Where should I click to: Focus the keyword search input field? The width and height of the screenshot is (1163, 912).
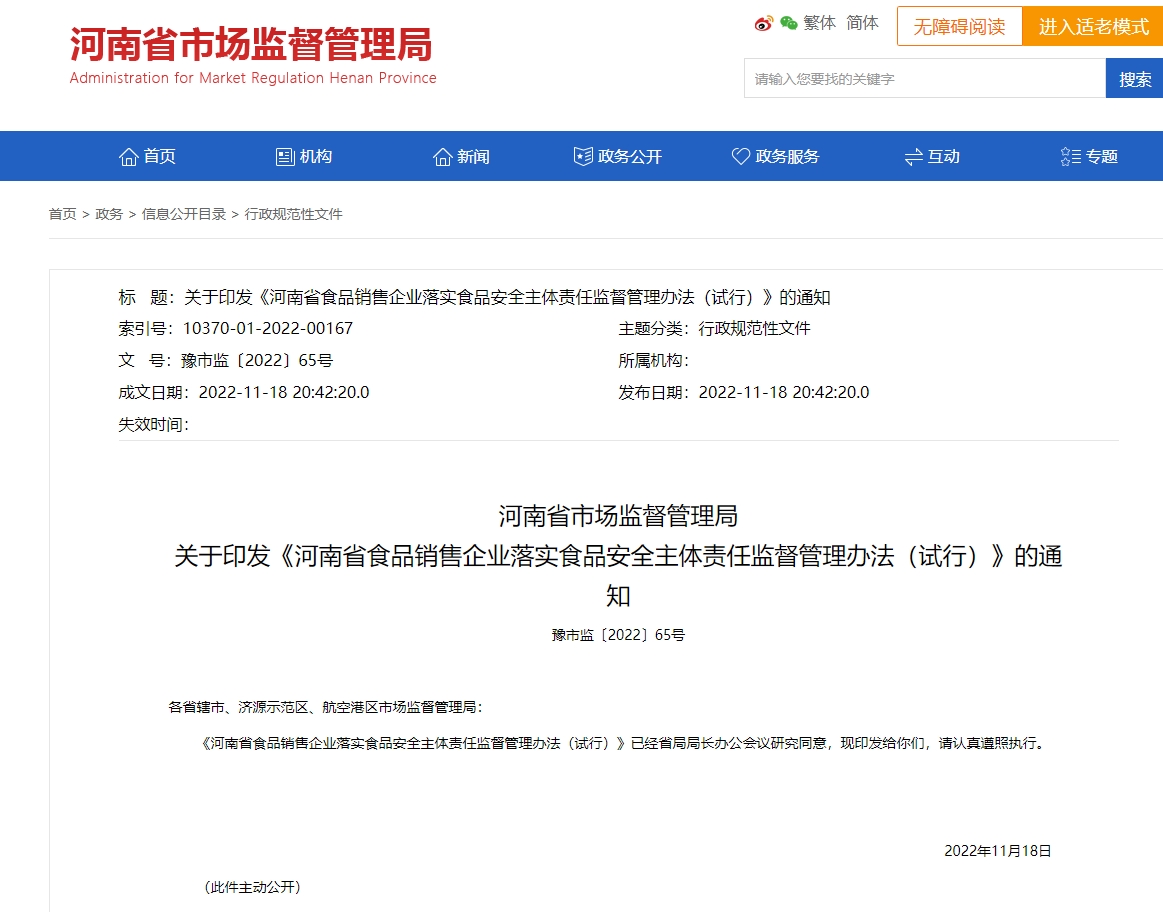pos(924,78)
